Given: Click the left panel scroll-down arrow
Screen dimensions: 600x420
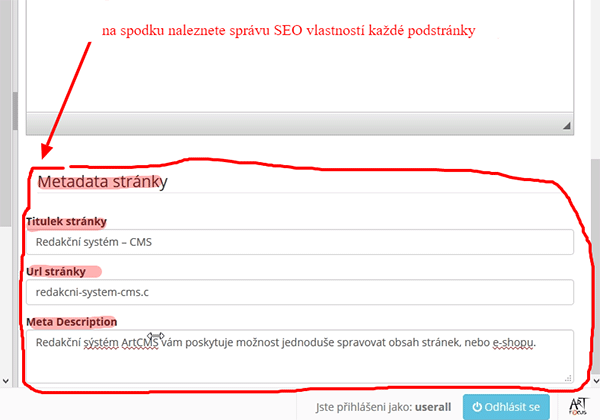Looking at the screenshot, I should coord(6,381).
